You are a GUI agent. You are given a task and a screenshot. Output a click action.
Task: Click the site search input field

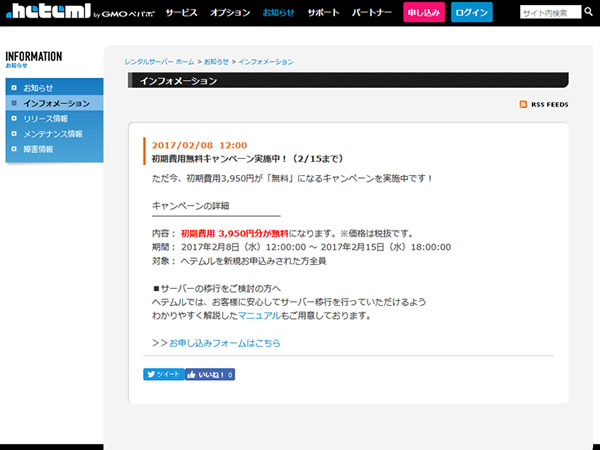point(550,13)
